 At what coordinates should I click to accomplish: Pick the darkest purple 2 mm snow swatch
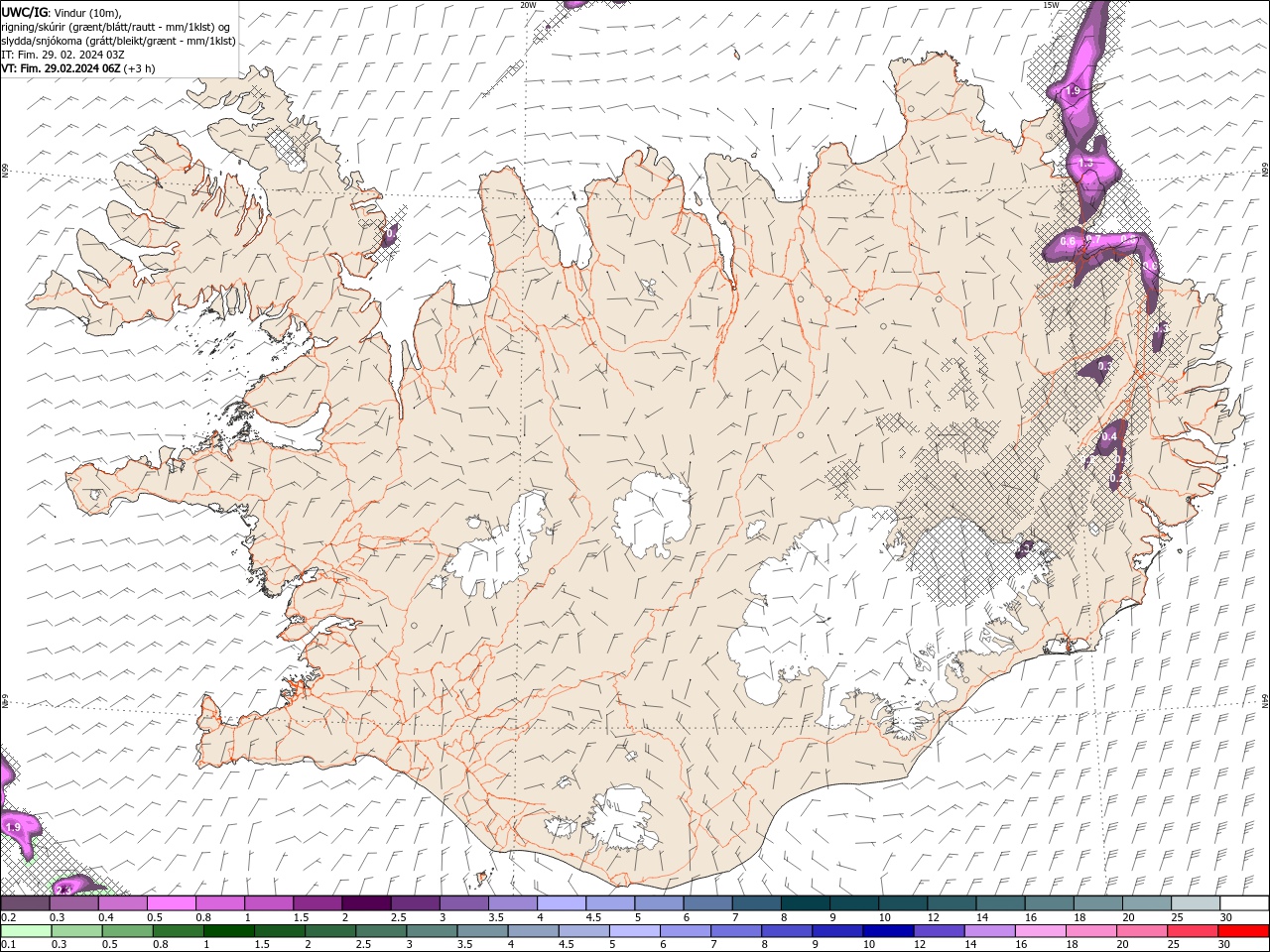coord(366,903)
